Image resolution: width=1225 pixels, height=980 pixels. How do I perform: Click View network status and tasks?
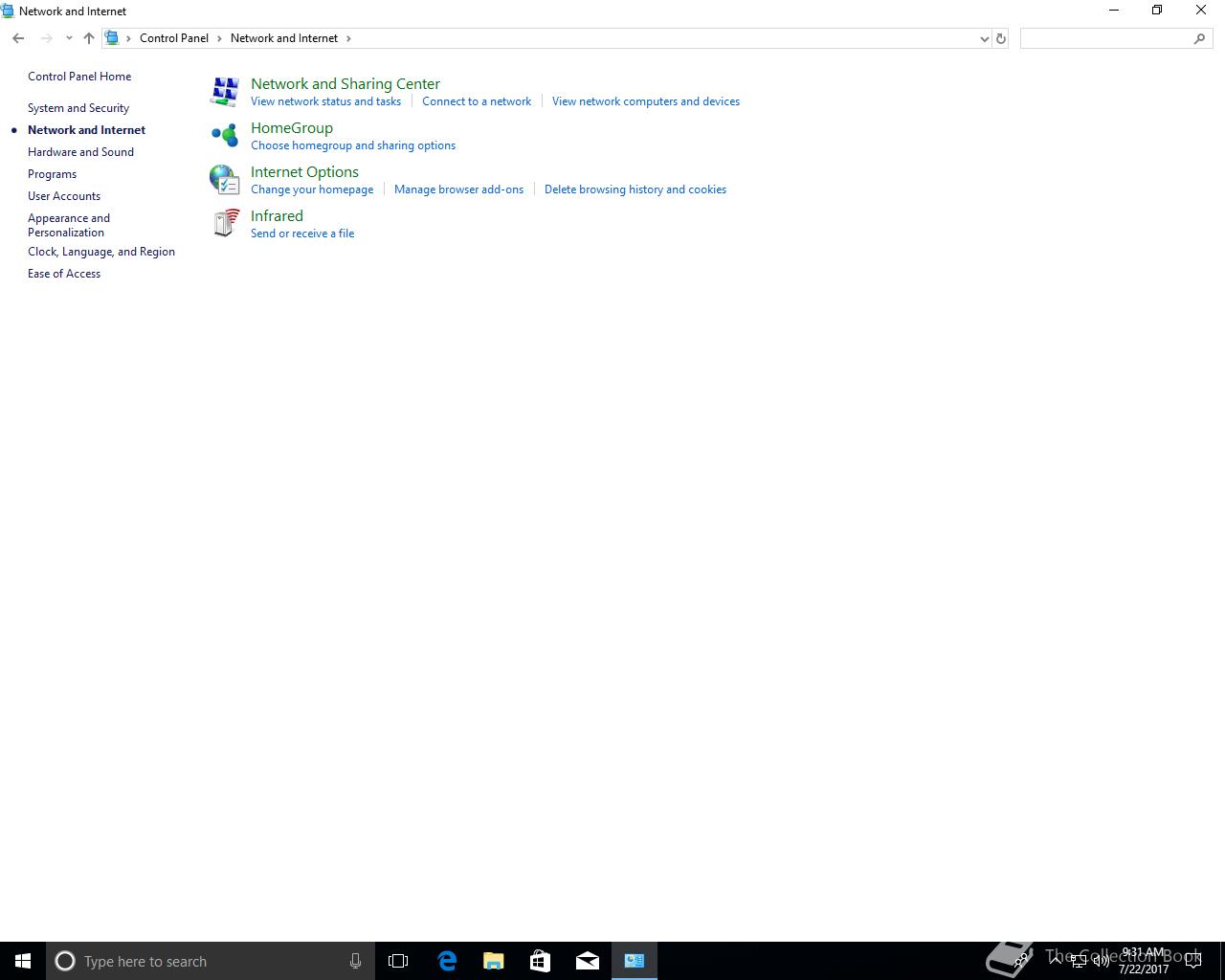click(x=325, y=101)
